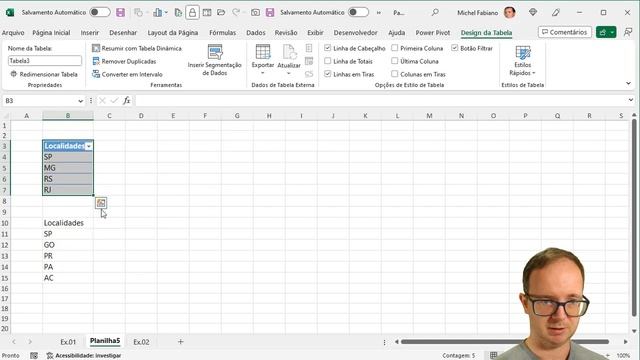Click Converter em Intervalo
This screenshot has width=640, height=360.
pos(127,74)
